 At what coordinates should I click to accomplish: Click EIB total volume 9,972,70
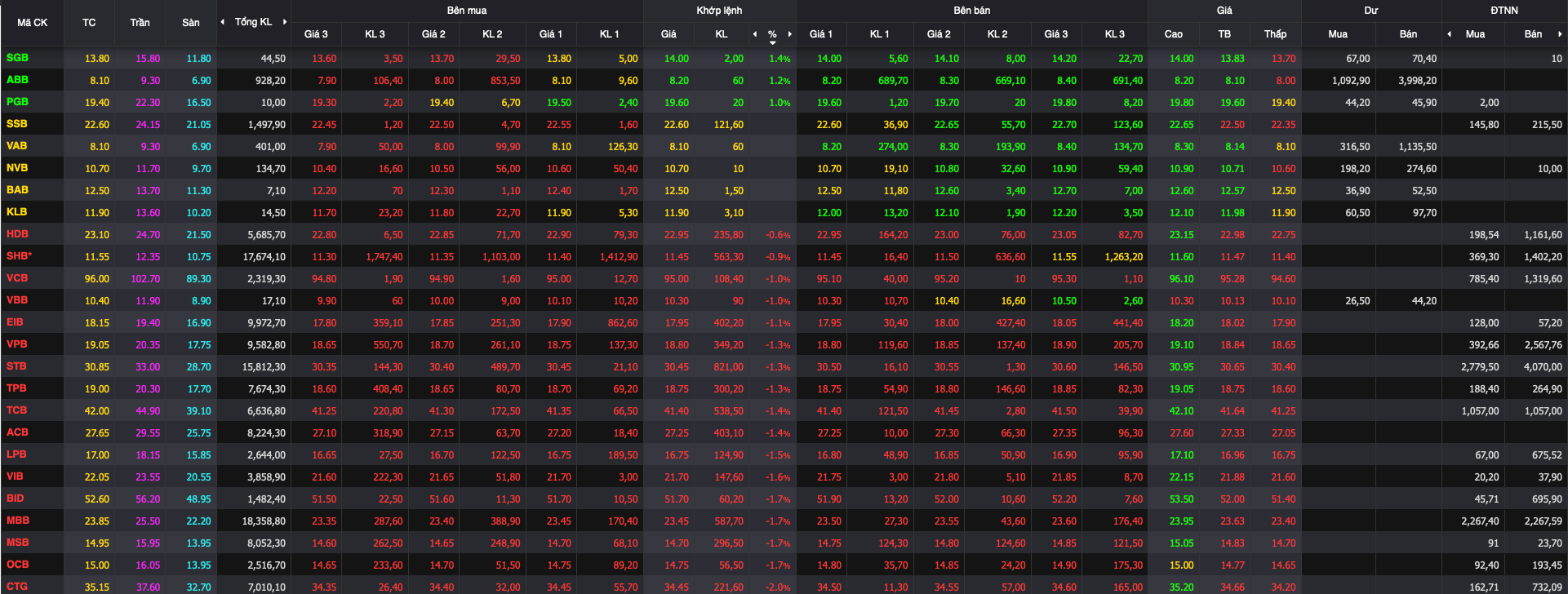point(266,323)
